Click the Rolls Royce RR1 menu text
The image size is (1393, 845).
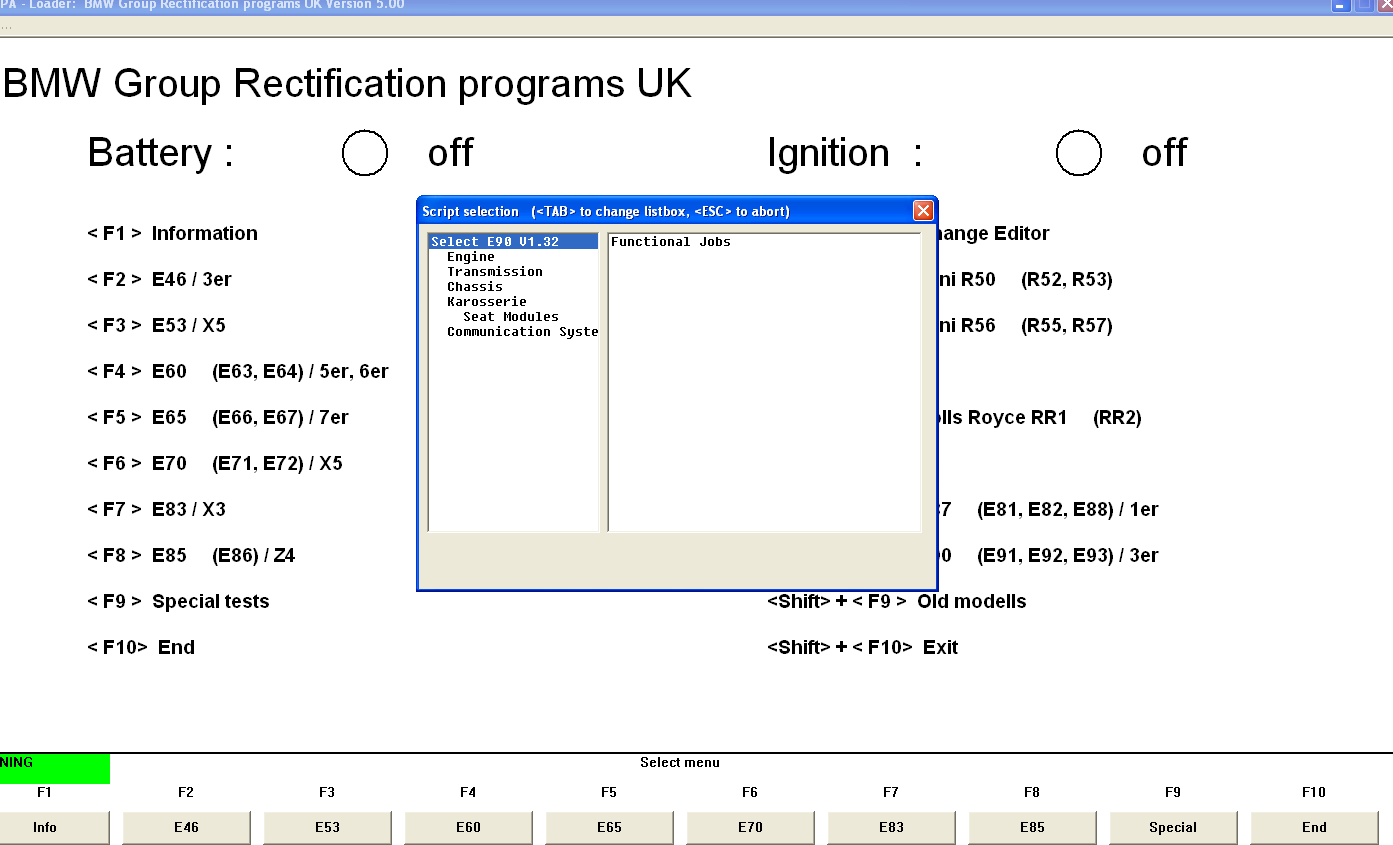[x=1040, y=417]
